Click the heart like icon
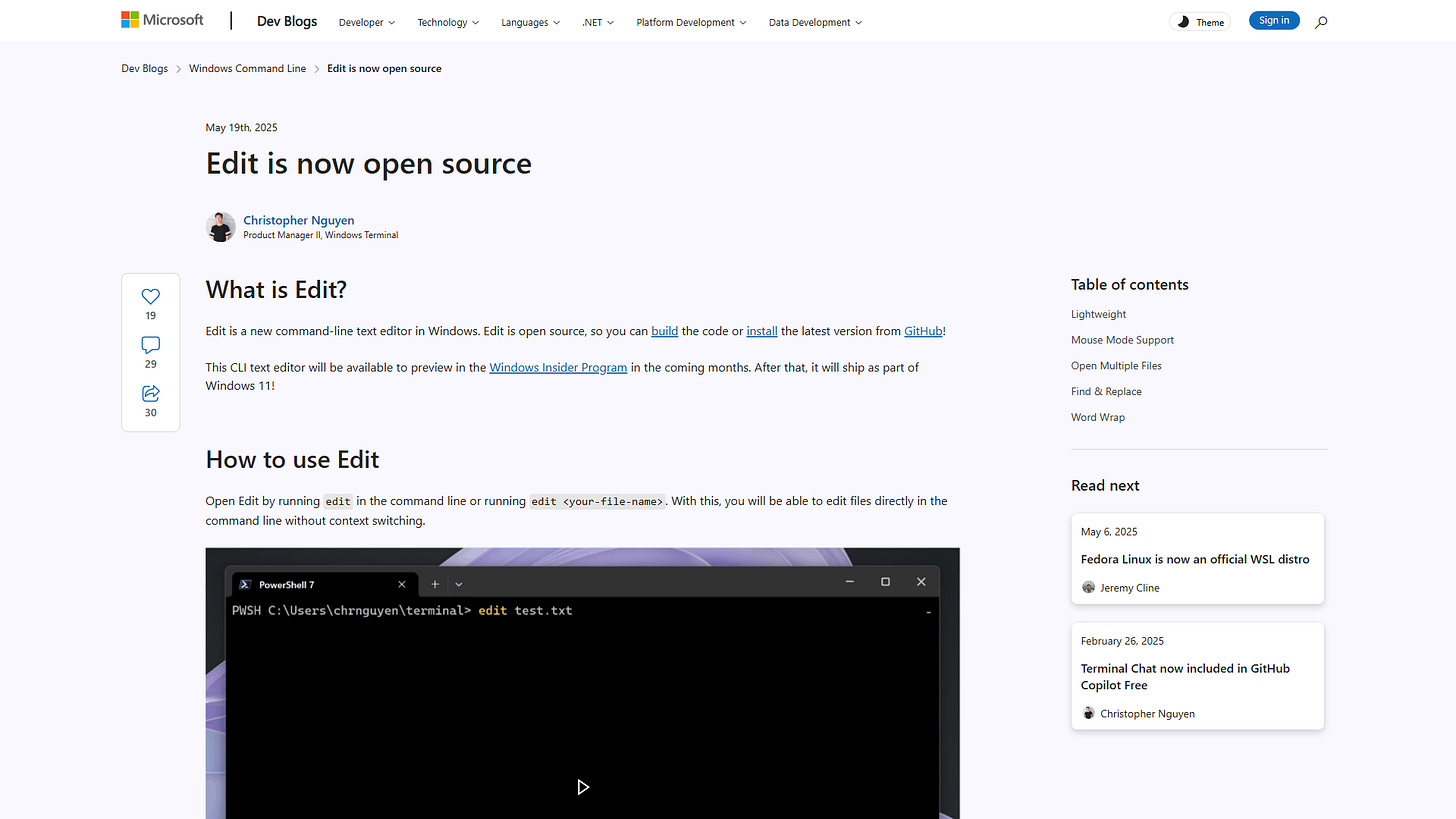The width and height of the screenshot is (1456, 819). click(x=150, y=296)
